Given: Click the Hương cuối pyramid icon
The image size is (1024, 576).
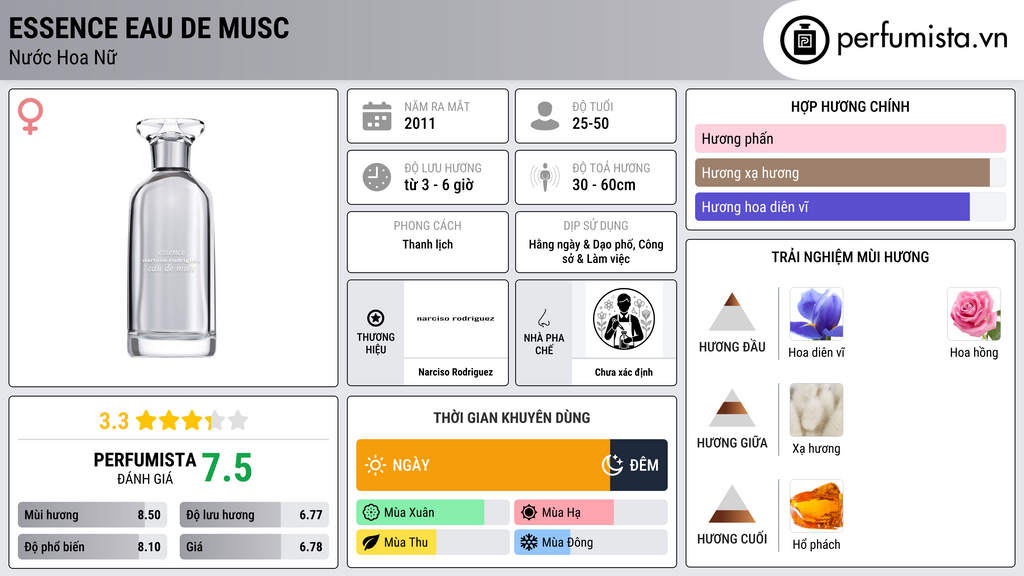Looking at the screenshot, I should (x=732, y=504).
